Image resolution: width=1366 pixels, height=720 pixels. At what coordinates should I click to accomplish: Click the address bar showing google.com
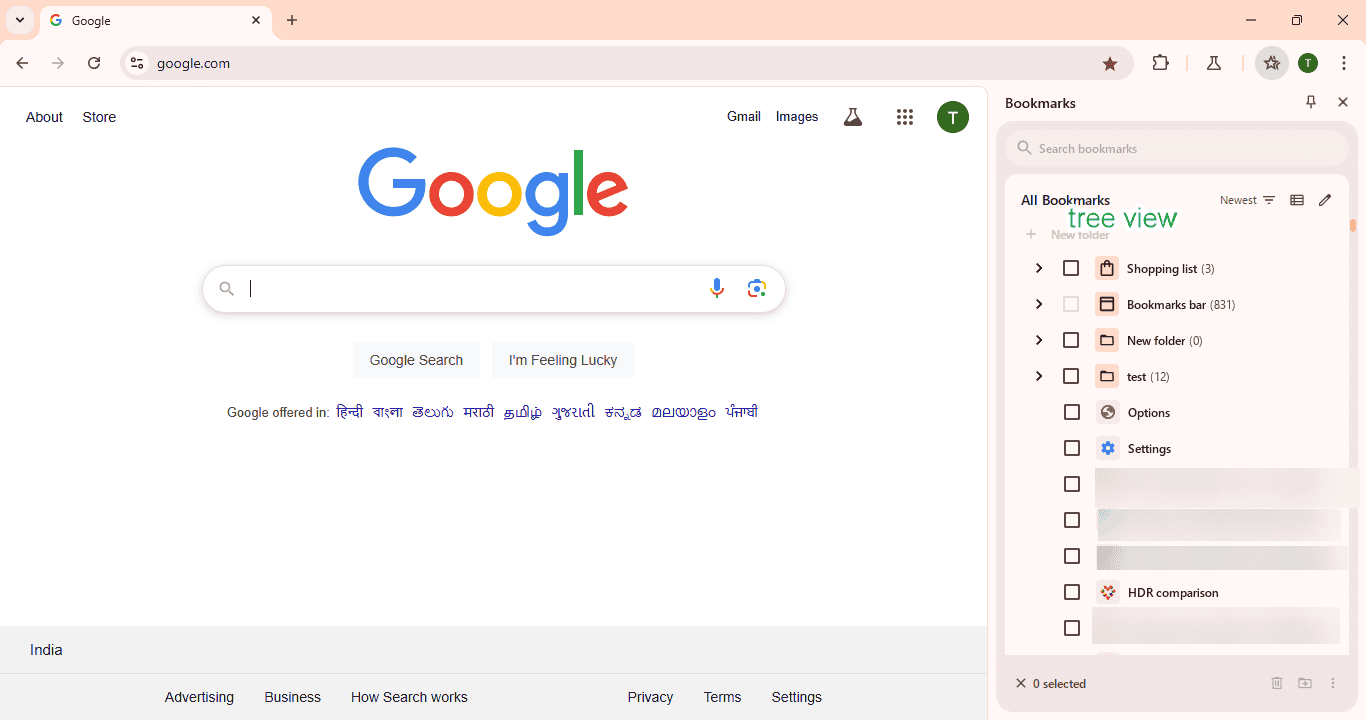tap(625, 63)
